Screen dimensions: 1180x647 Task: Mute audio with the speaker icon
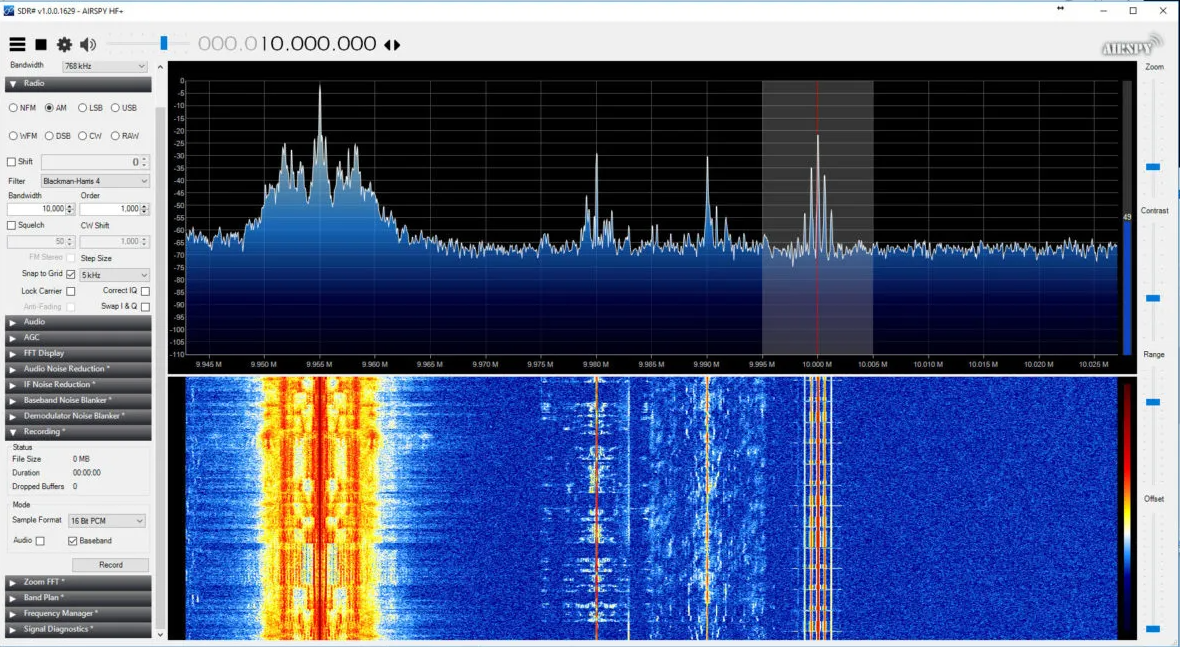coord(88,44)
